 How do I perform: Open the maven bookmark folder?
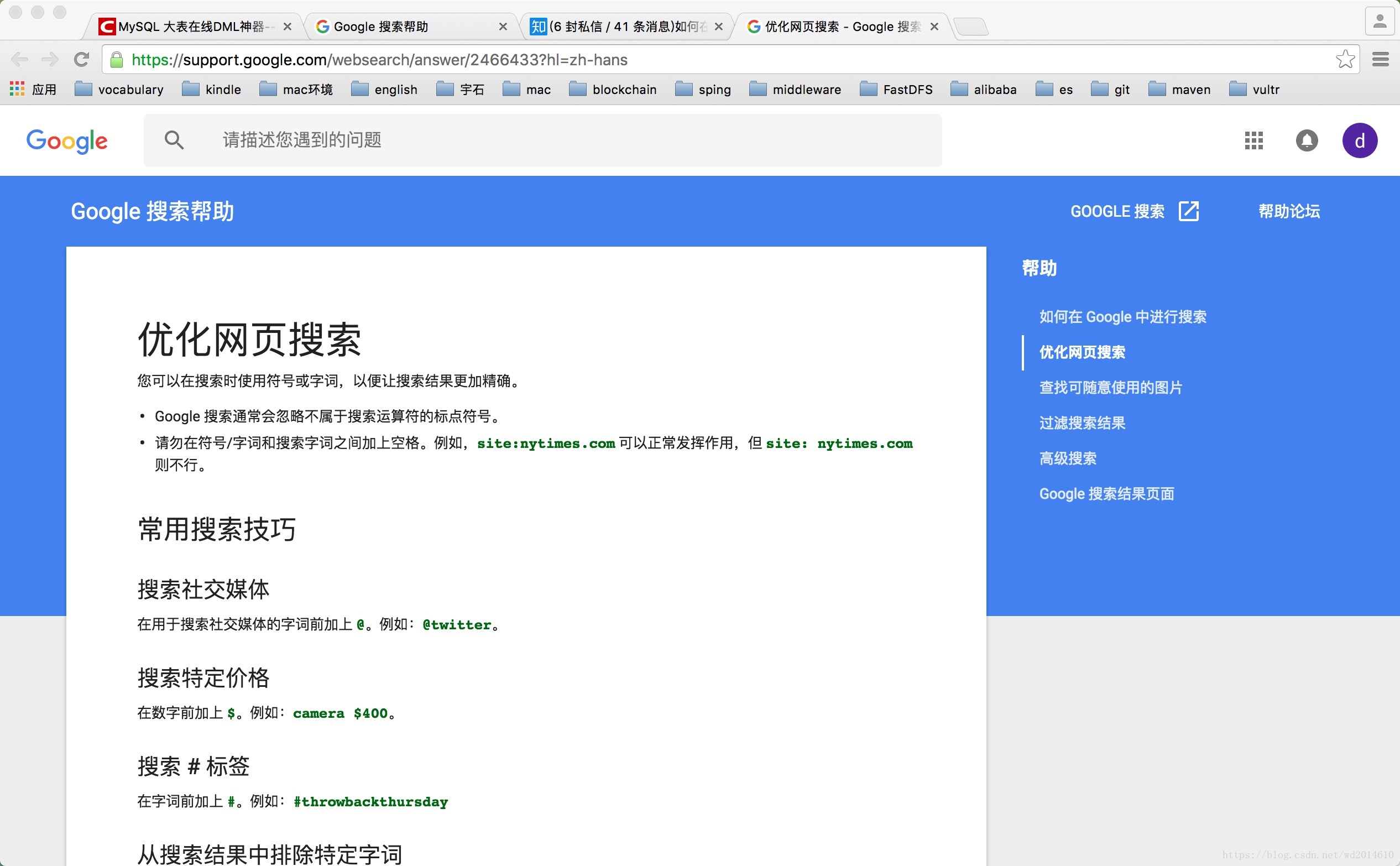pos(1179,90)
